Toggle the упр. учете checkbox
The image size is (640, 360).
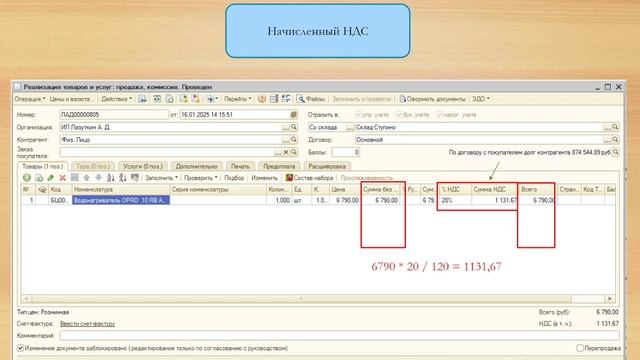click(x=358, y=115)
